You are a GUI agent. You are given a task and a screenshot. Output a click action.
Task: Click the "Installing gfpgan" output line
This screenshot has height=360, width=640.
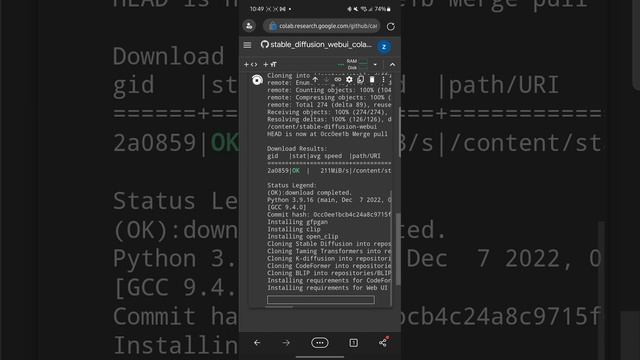coord(298,222)
